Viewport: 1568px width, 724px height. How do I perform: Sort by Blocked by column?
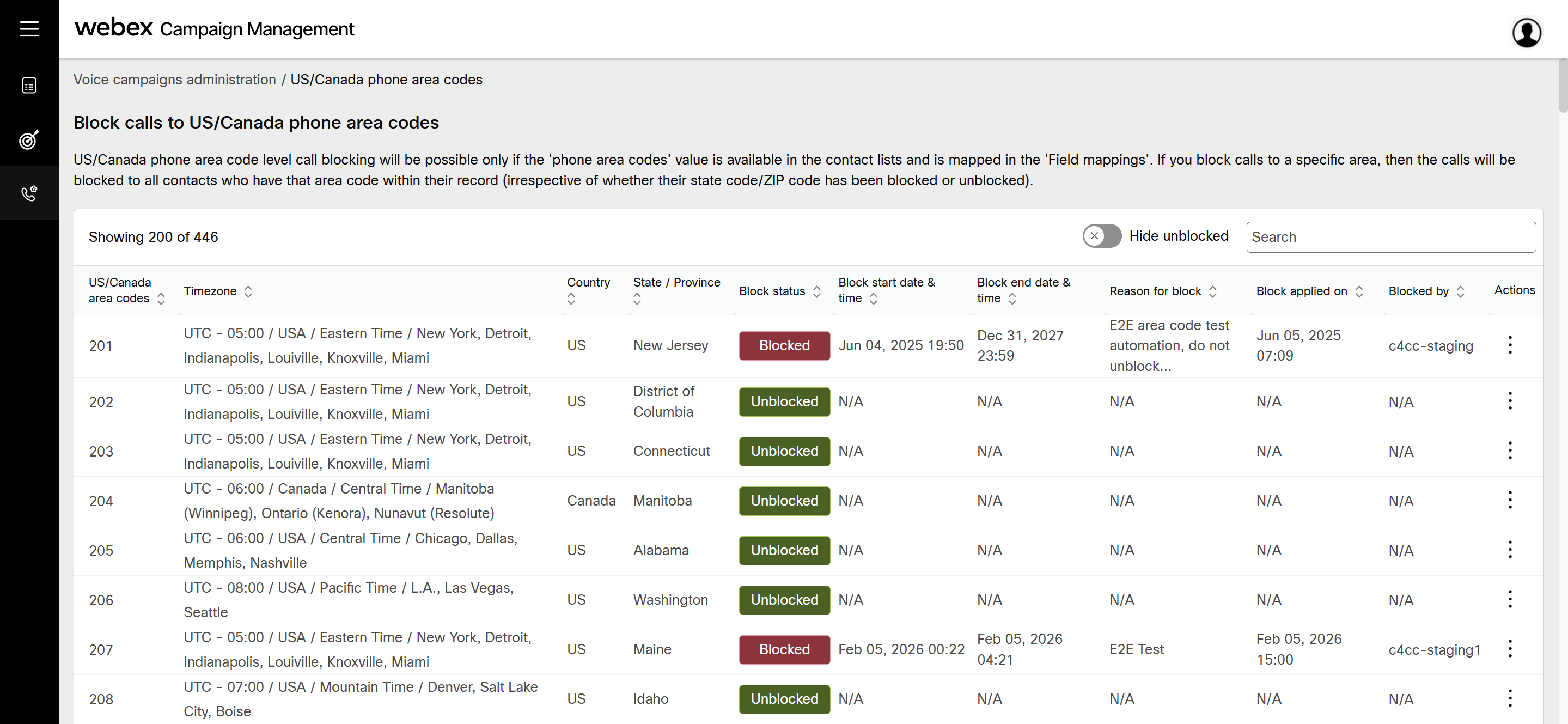point(1460,291)
